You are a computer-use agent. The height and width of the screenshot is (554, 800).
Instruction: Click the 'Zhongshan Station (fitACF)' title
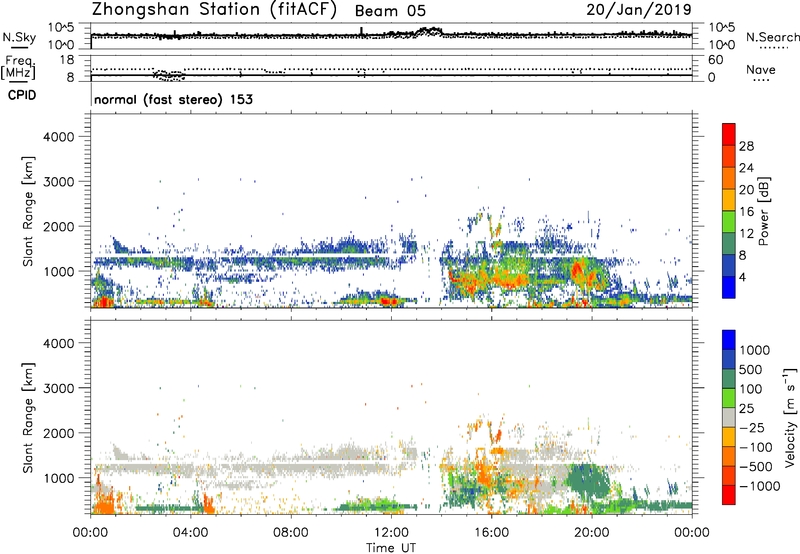point(214,10)
